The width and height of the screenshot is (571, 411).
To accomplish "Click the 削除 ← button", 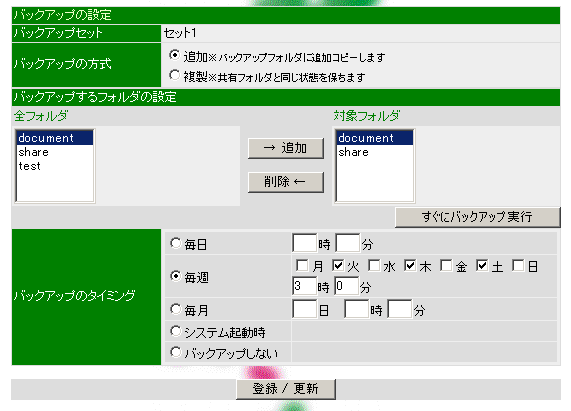I will click(286, 182).
